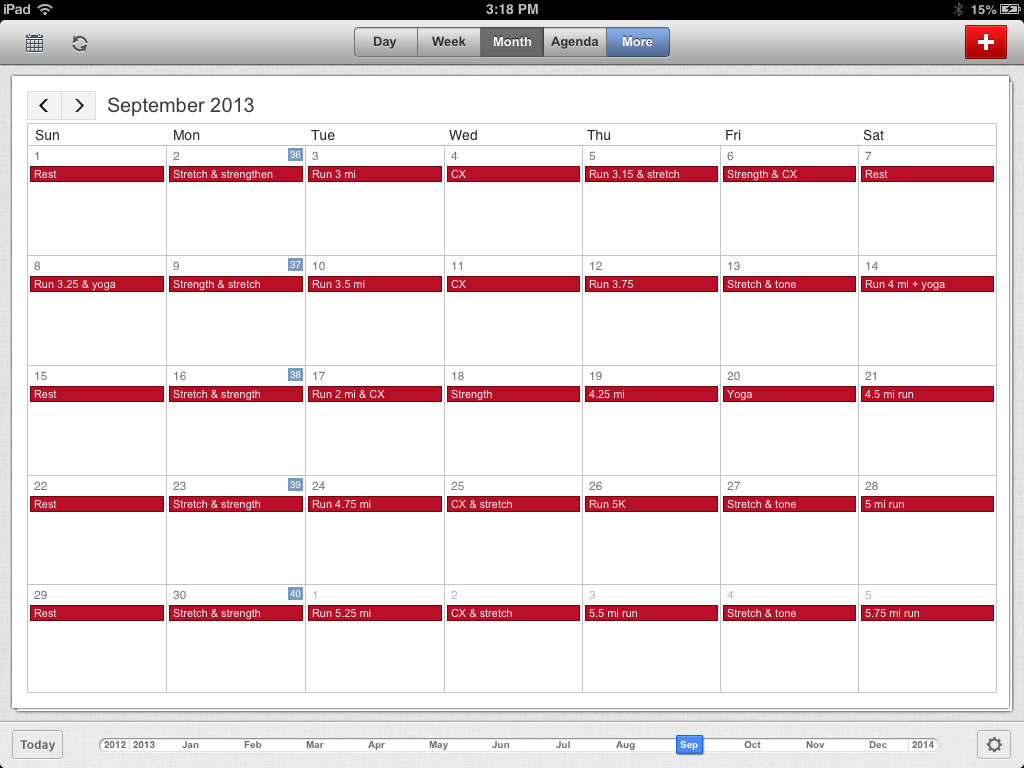Screen dimensions: 1024x768
Task: Switch to Day view
Action: pyautogui.click(x=385, y=42)
